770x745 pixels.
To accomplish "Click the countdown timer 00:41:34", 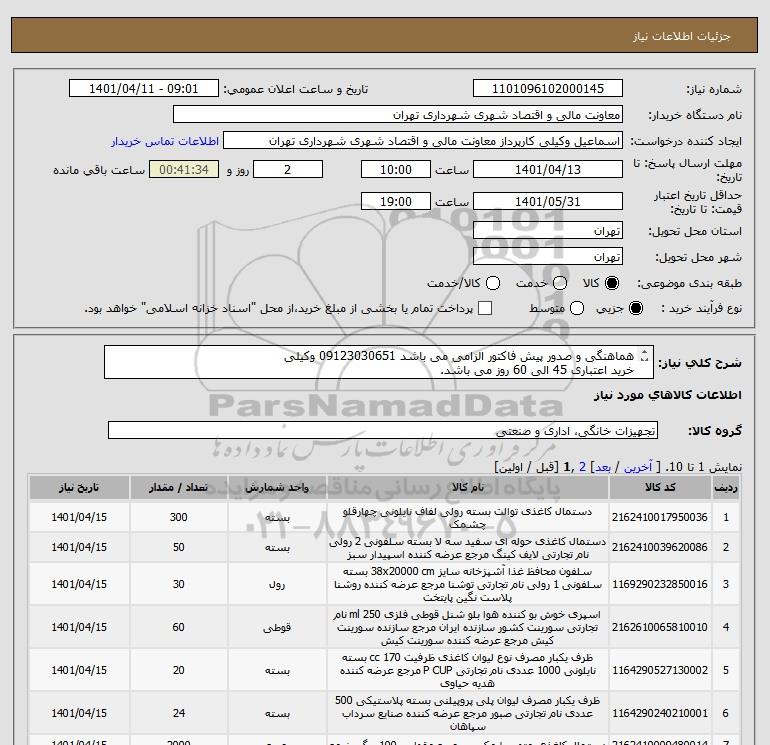I will (184, 169).
